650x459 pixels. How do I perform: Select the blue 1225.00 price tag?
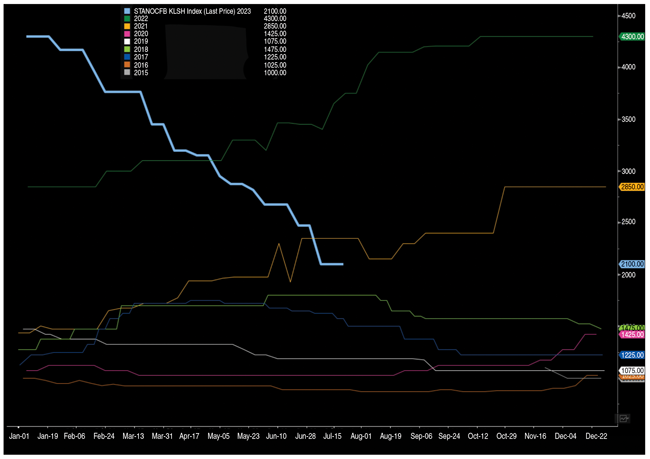[631, 355]
